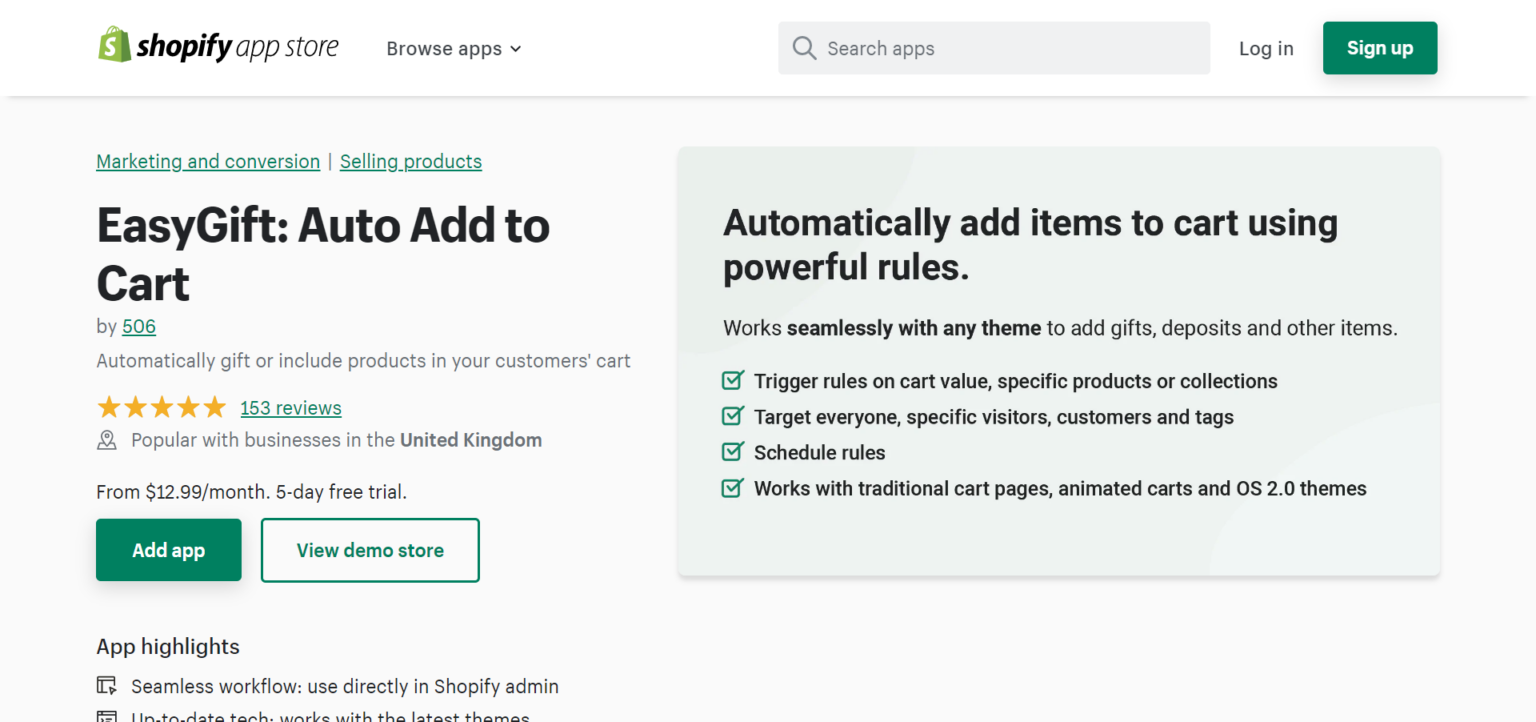Image resolution: width=1536 pixels, height=722 pixels.
Task: Click the checkmark beside Works with traditional cart pages
Action: 732,487
